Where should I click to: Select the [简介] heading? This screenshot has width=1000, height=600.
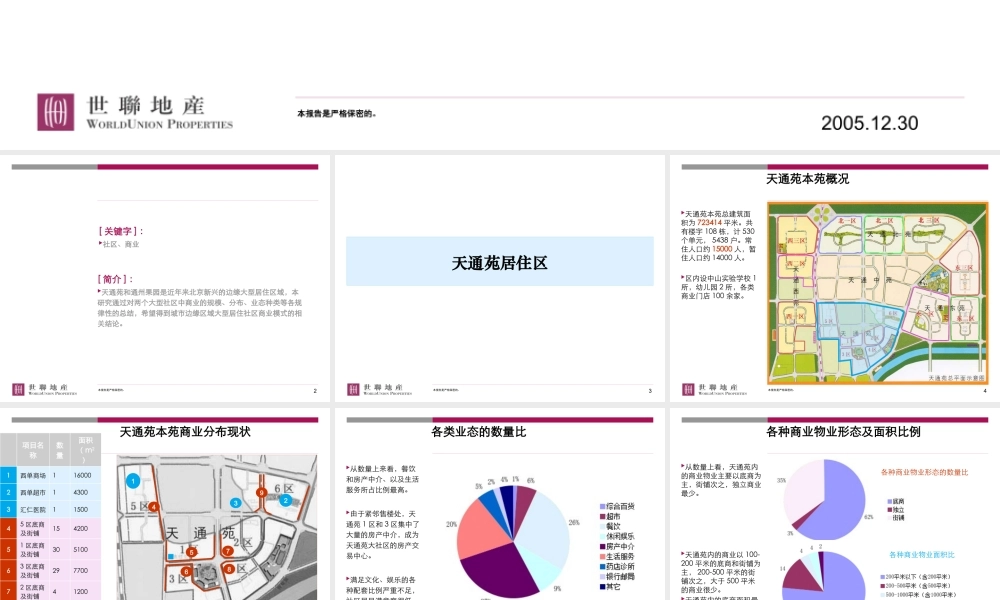point(115,279)
